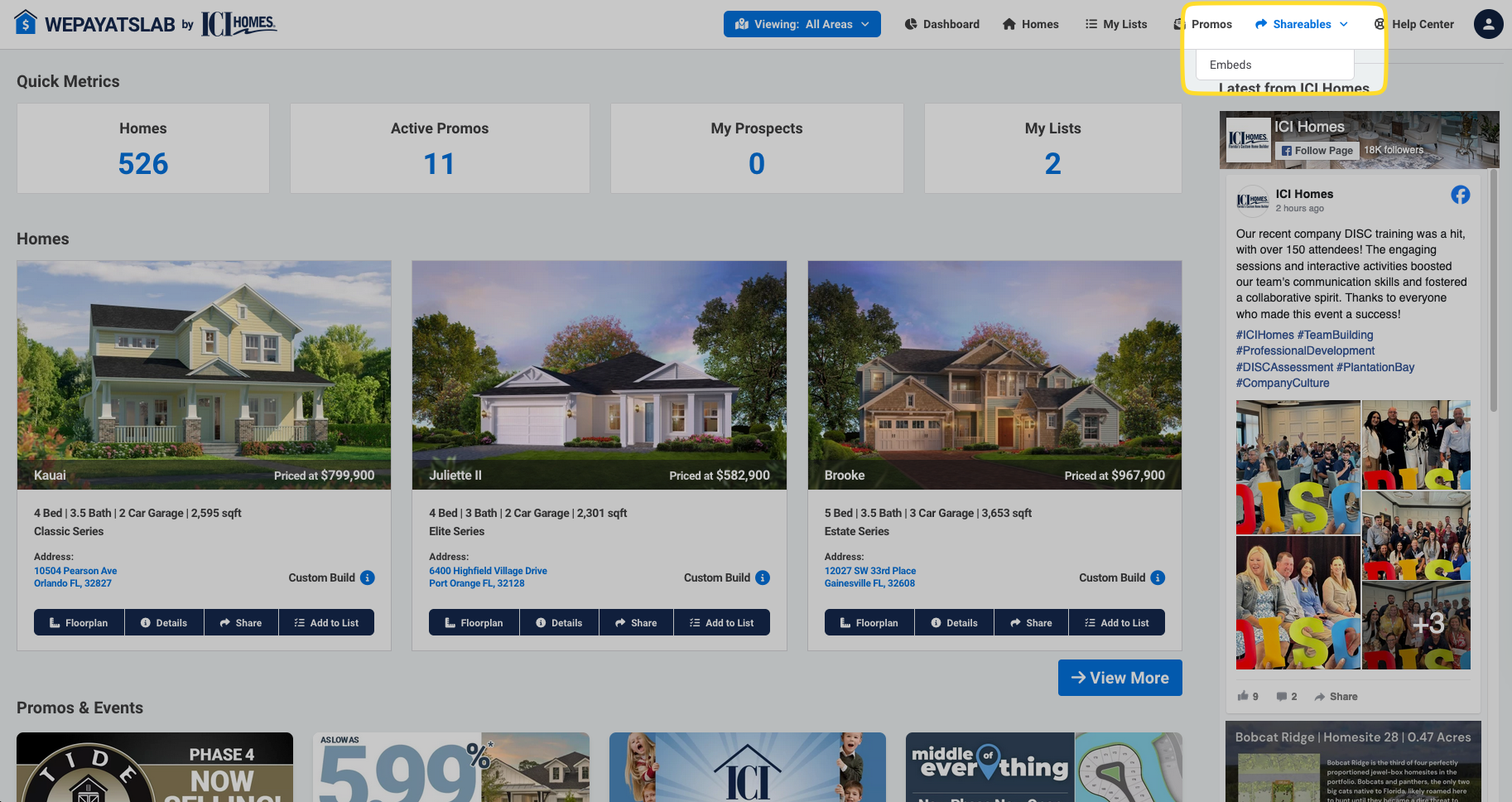Share the Brooke home
This screenshot has width=1512, height=802.
(x=1031, y=622)
